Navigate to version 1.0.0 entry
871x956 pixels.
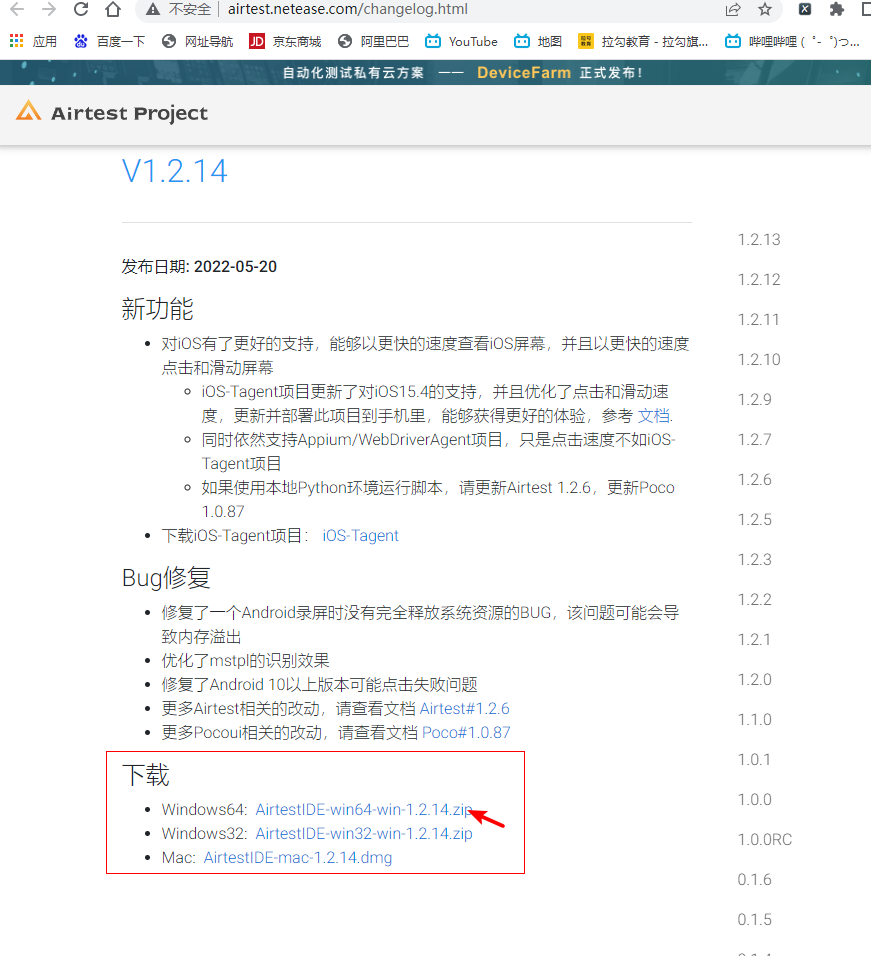click(x=755, y=799)
